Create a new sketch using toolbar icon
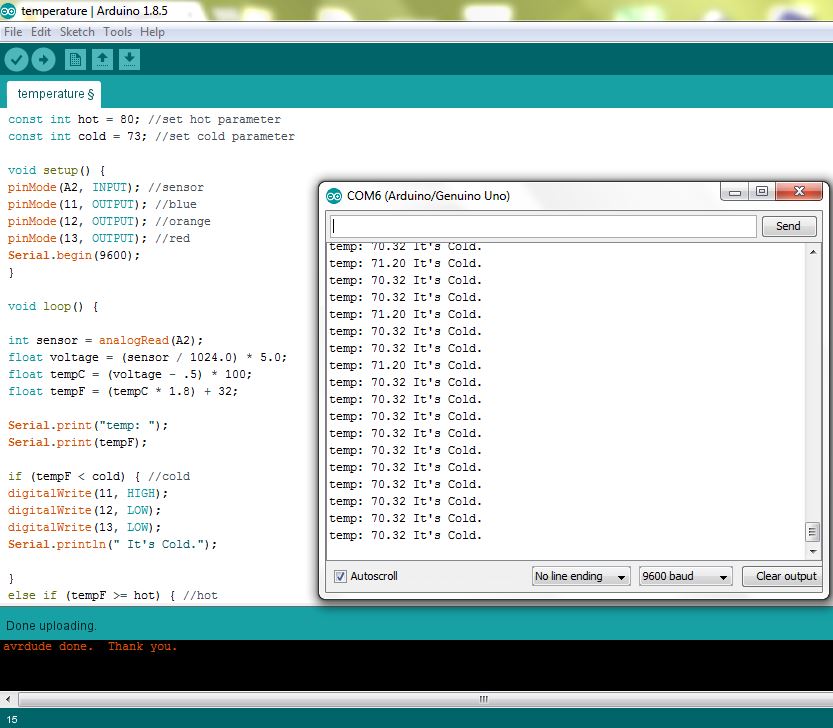This screenshot has height=728, width=833. coord(75,59)
